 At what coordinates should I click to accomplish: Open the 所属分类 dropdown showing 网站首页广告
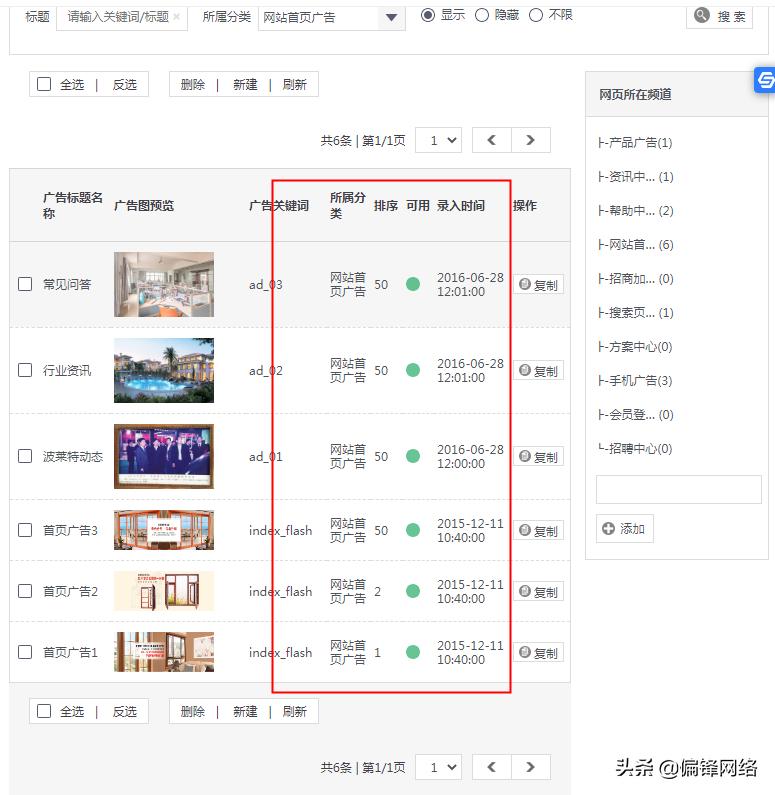[331, 18]
